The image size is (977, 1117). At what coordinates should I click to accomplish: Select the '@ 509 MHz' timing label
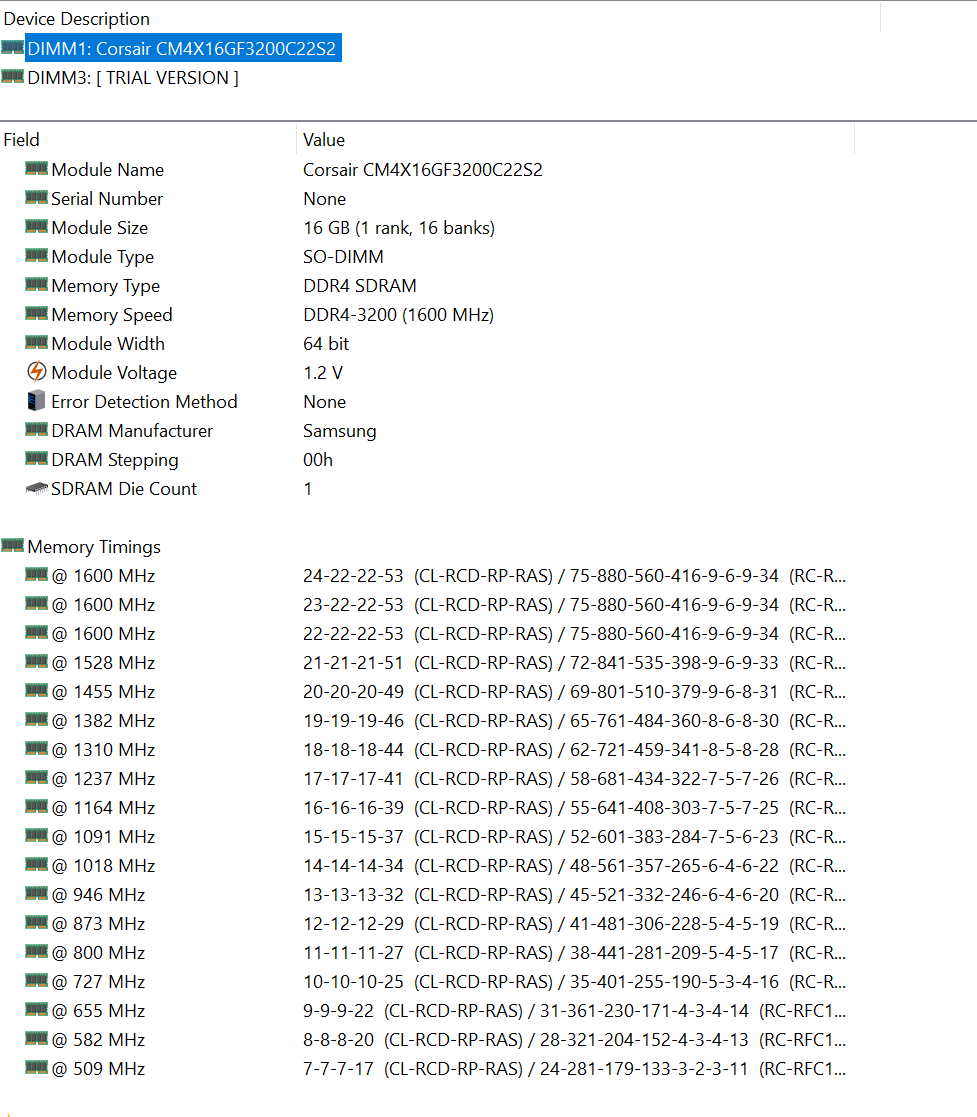(x=98, y=1069)
